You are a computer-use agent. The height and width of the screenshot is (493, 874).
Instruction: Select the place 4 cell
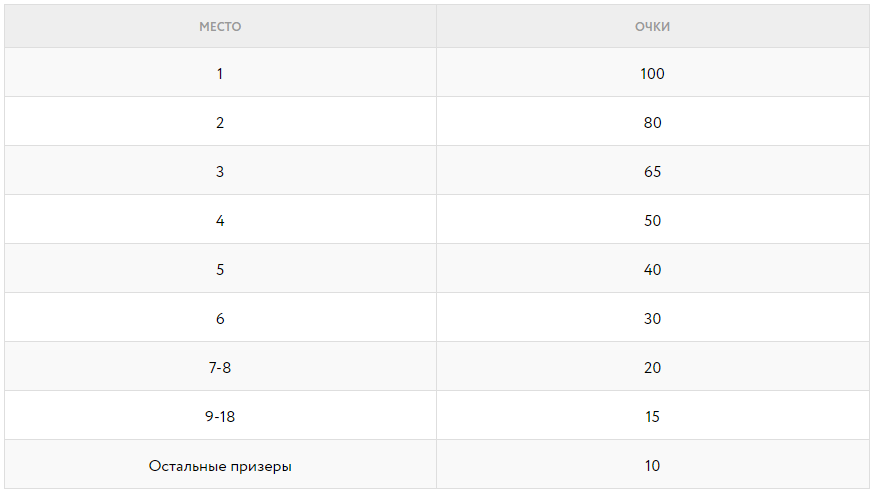[220, 221]
